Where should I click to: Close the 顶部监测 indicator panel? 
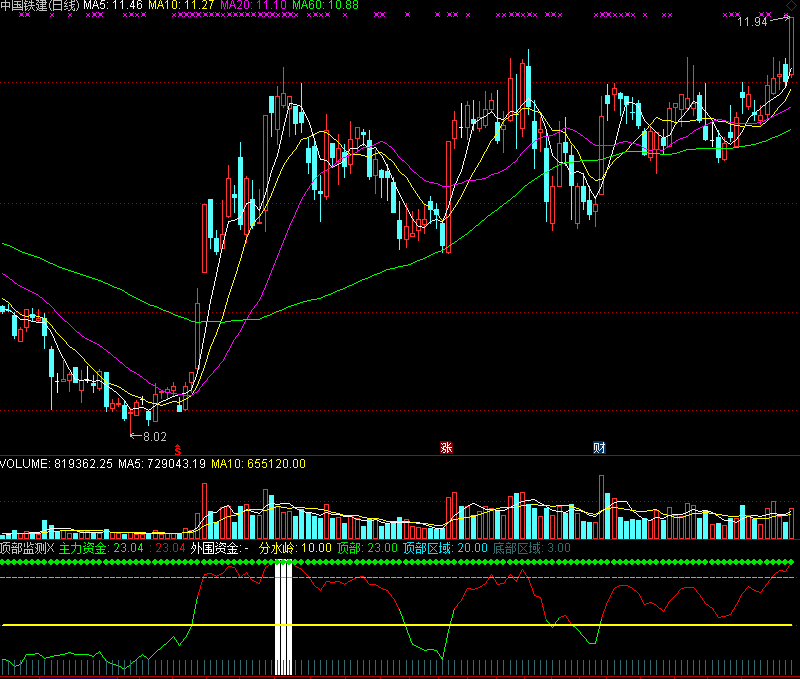(50, 548)
